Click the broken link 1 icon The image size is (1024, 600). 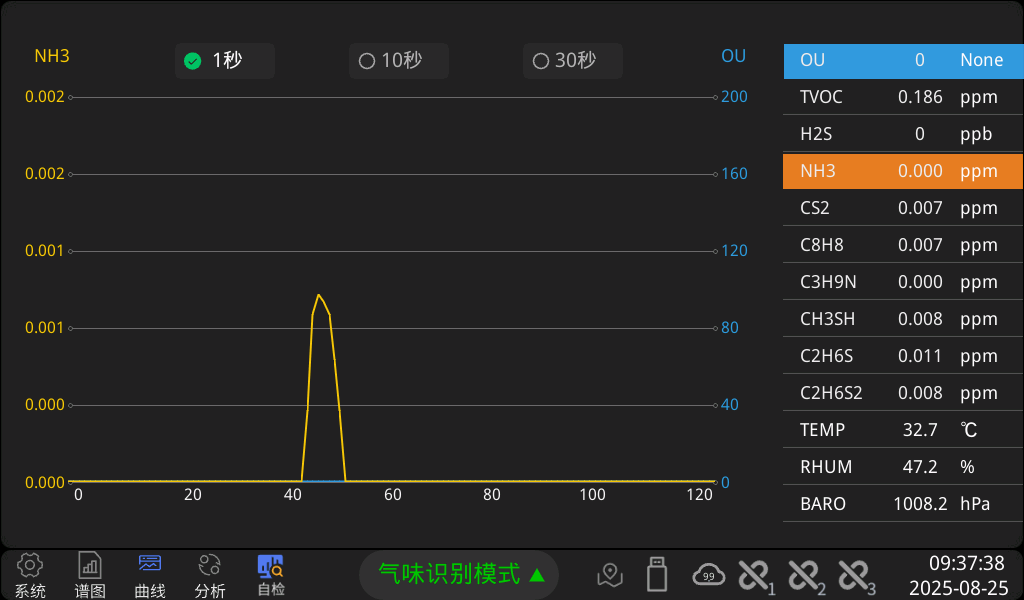coord(755,575)
